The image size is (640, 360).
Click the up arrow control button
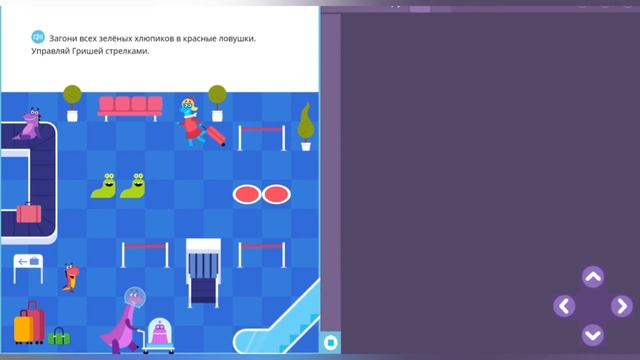(593, 277)
